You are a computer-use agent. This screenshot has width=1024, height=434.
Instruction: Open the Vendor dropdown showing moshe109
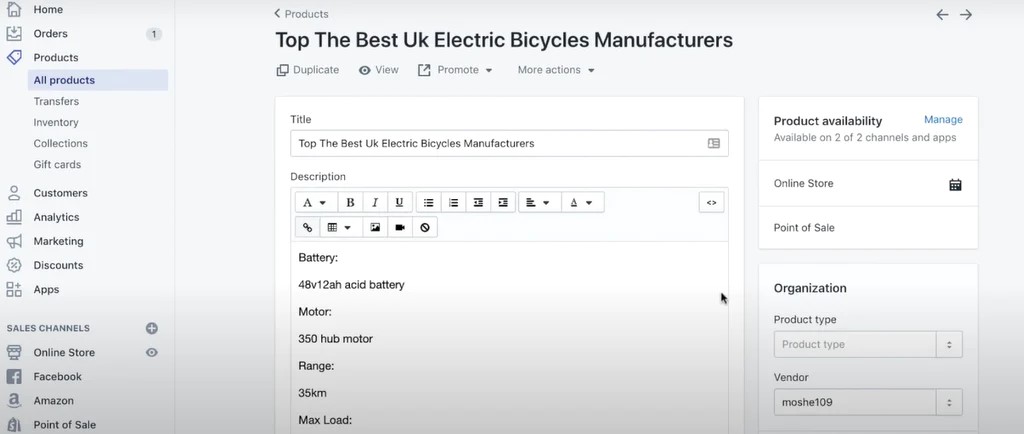tap(867, 403)
